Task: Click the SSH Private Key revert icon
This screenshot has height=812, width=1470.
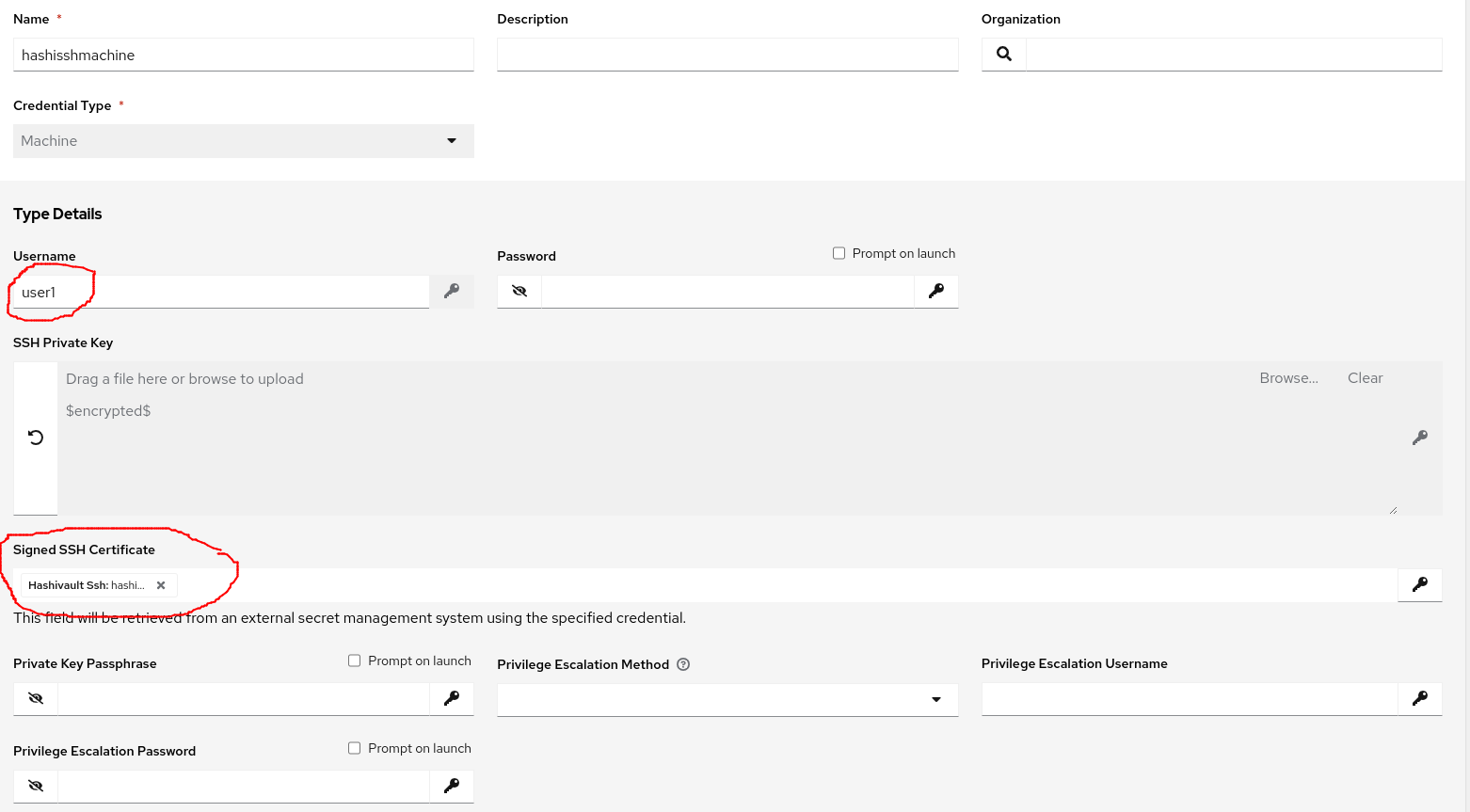Action: pyautogui.click(x=36, y=438)
